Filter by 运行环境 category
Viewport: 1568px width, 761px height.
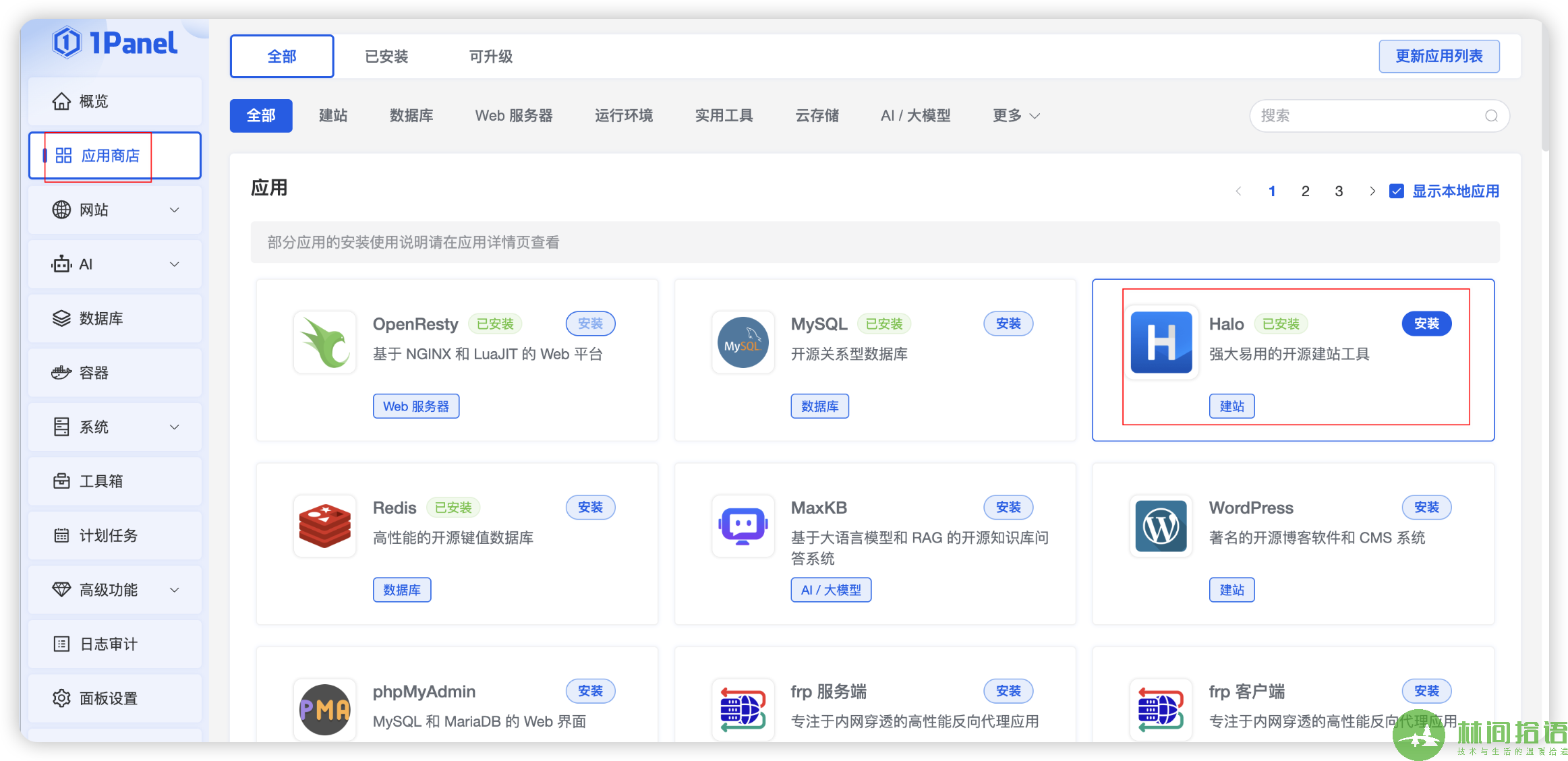pyautogui.click(x=624, y=116)
